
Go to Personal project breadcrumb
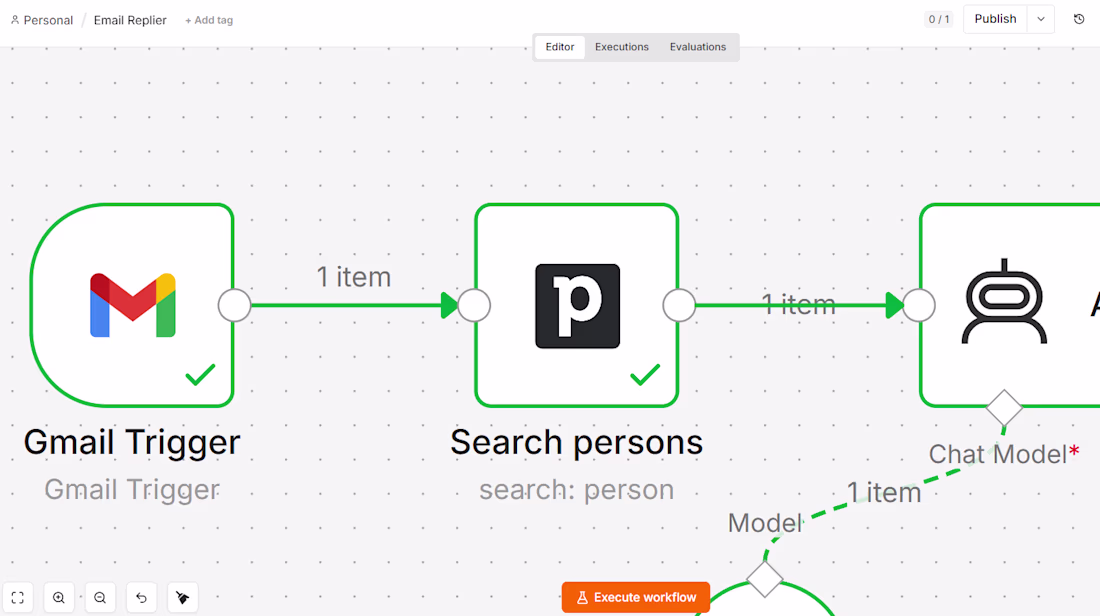tap(42, 20)
